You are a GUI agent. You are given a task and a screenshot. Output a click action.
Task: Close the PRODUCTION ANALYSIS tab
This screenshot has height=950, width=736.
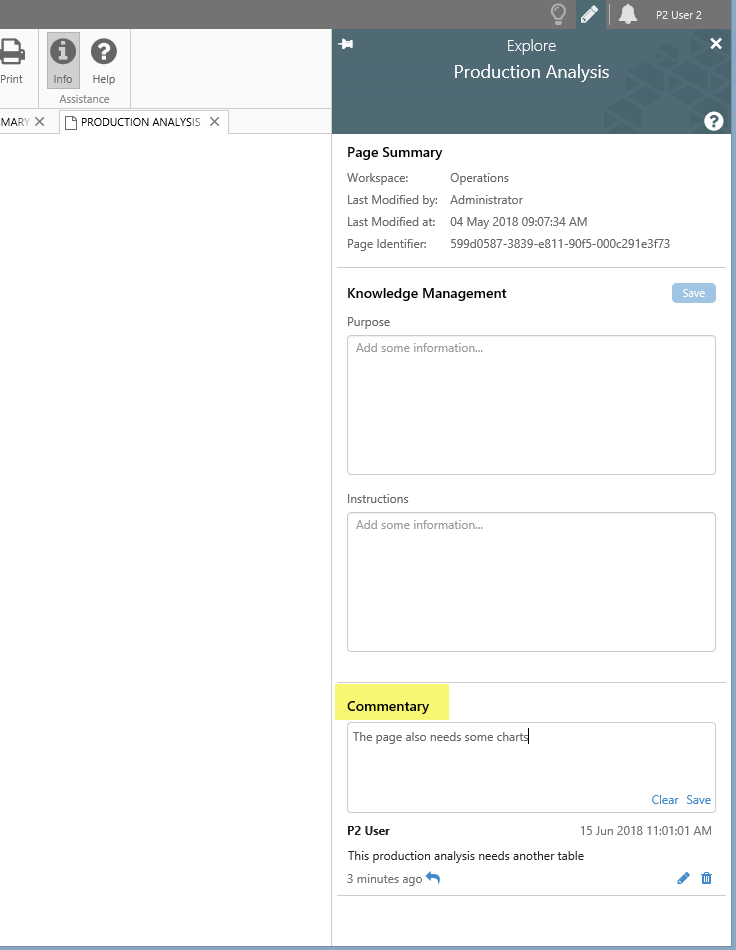(x=214, y=122)
